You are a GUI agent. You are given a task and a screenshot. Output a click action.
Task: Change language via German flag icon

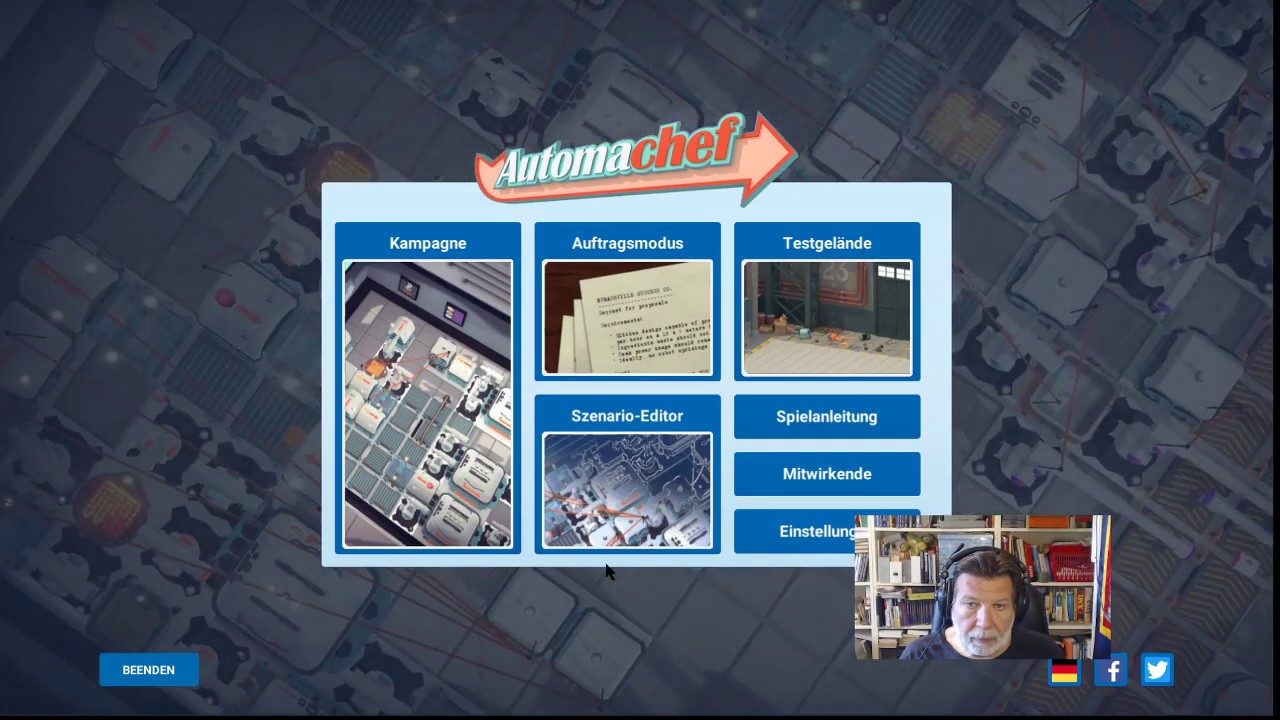point(1065,671)
